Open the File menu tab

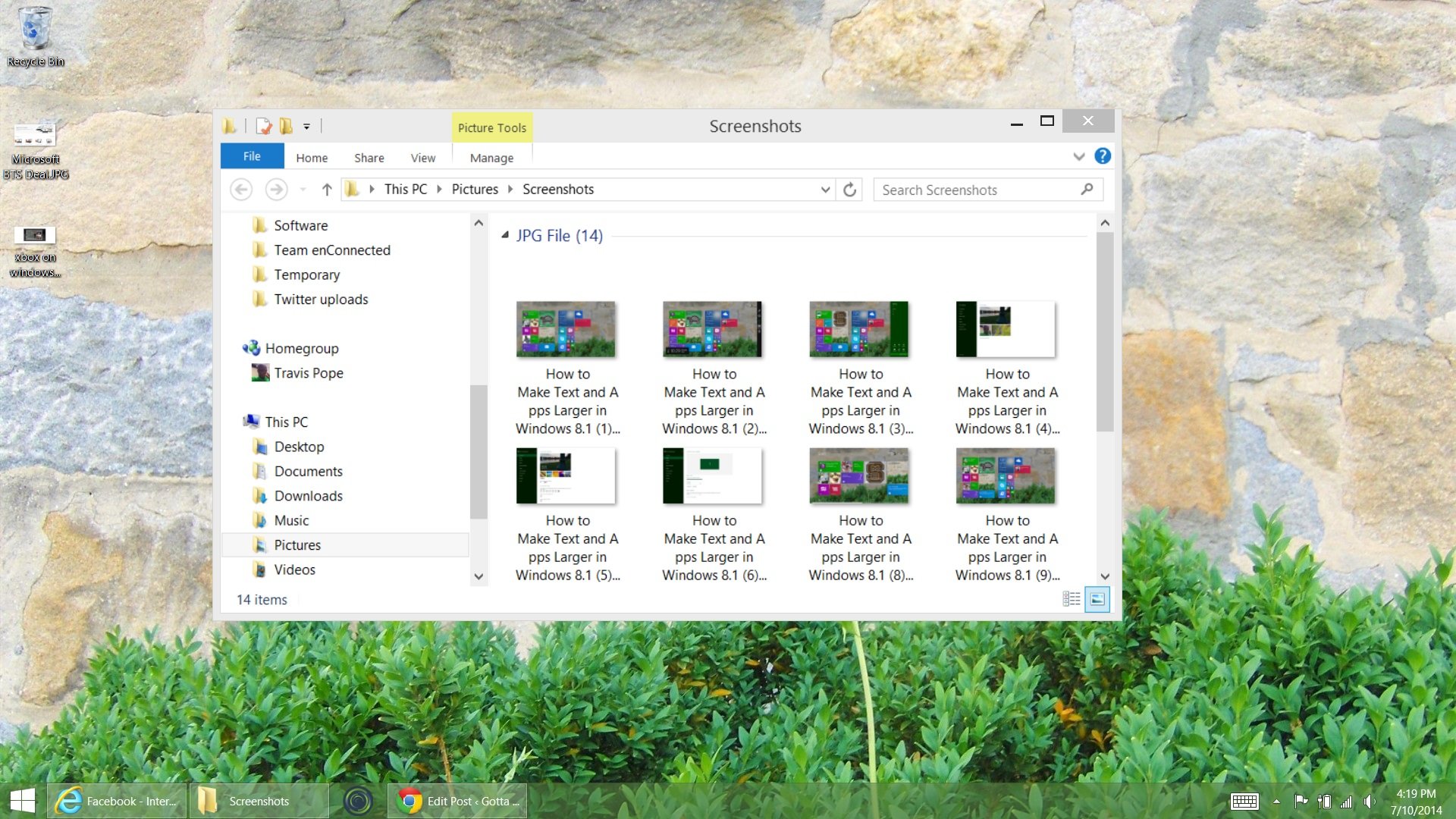click(x=252, y=156)
